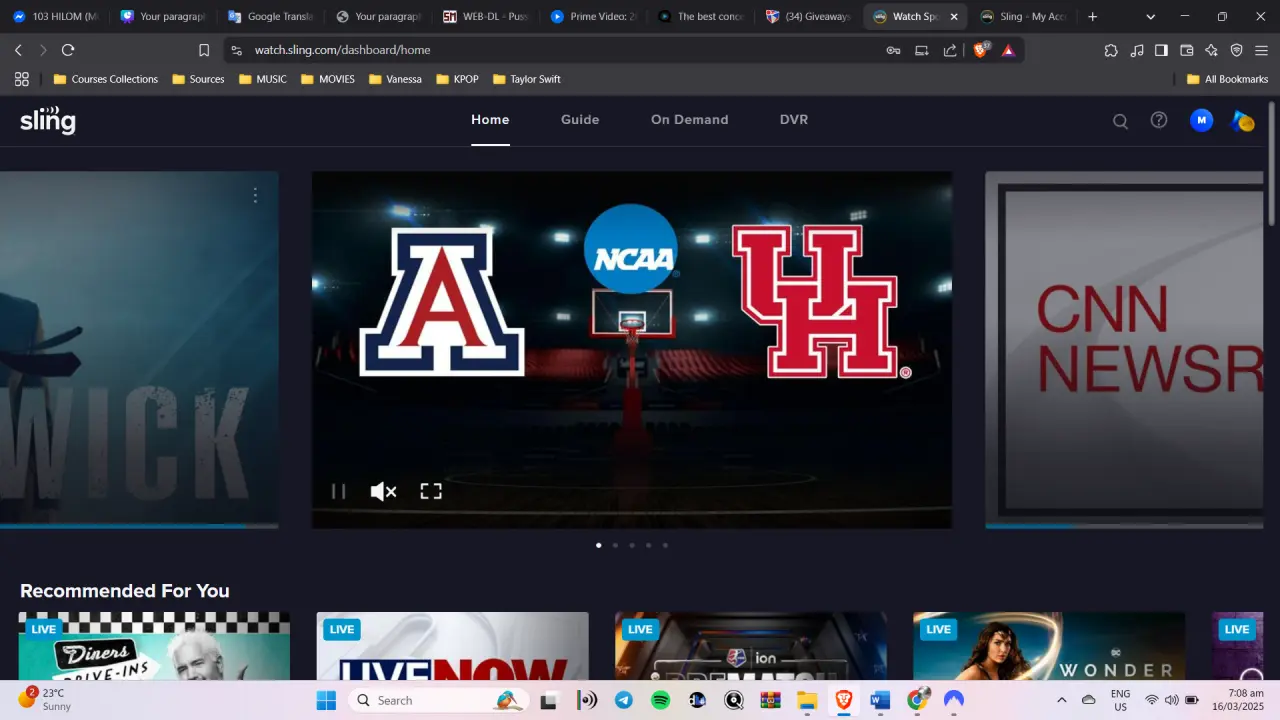Click the address bar URL
The width and height of the screenshot is (1280, 720).
(342, 50)
